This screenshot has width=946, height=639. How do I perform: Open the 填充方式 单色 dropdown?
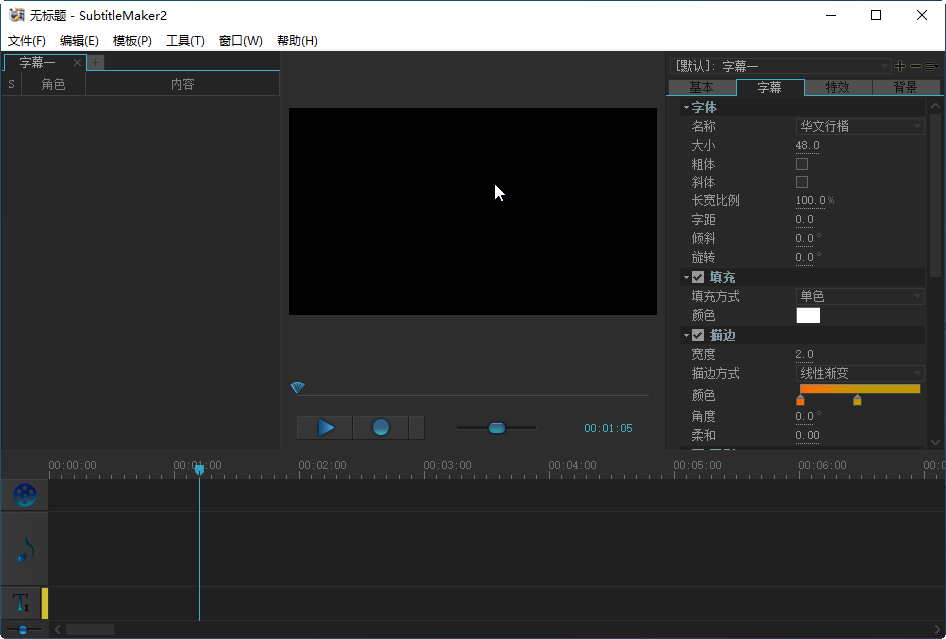click(860, 296)
